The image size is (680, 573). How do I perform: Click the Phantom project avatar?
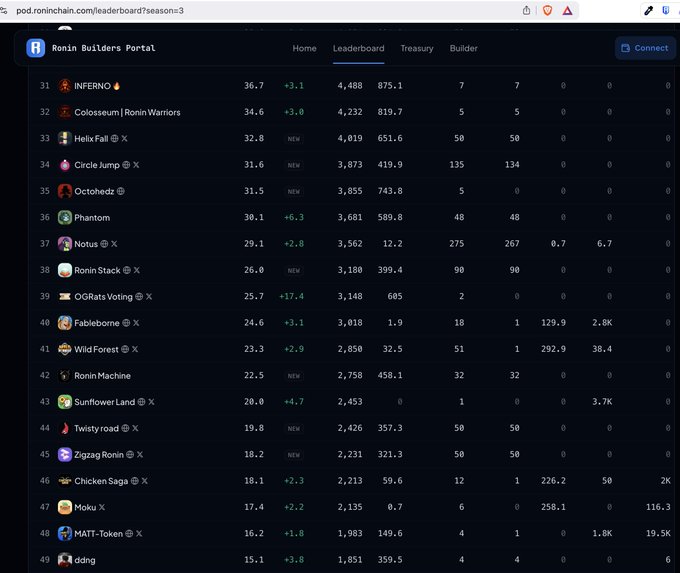[65, 217]
